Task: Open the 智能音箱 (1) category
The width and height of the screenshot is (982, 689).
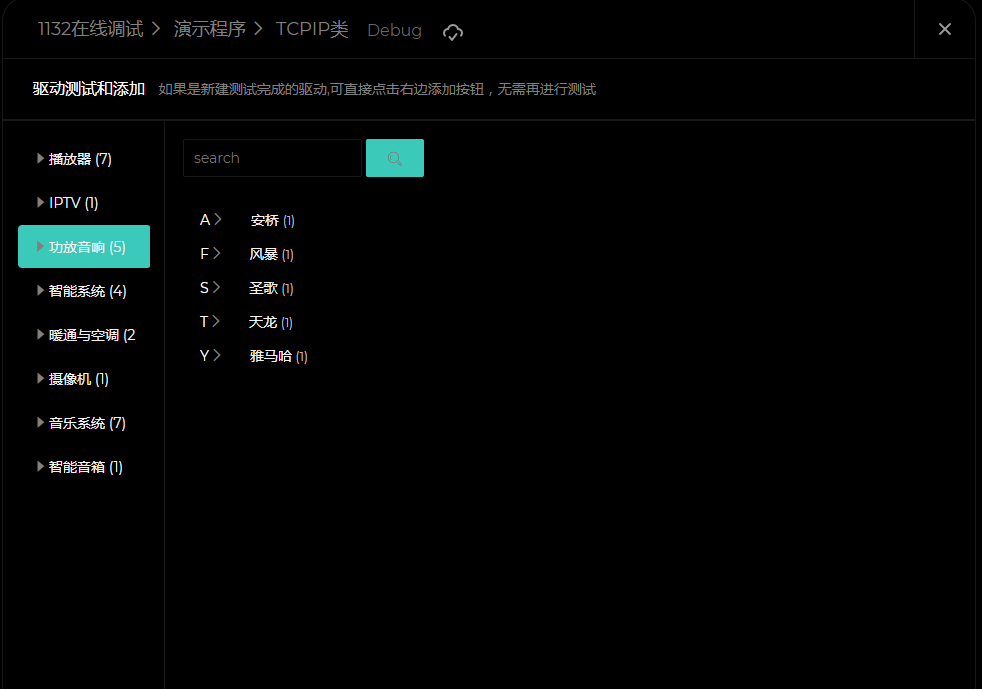Action: click(x=85, y=467)
